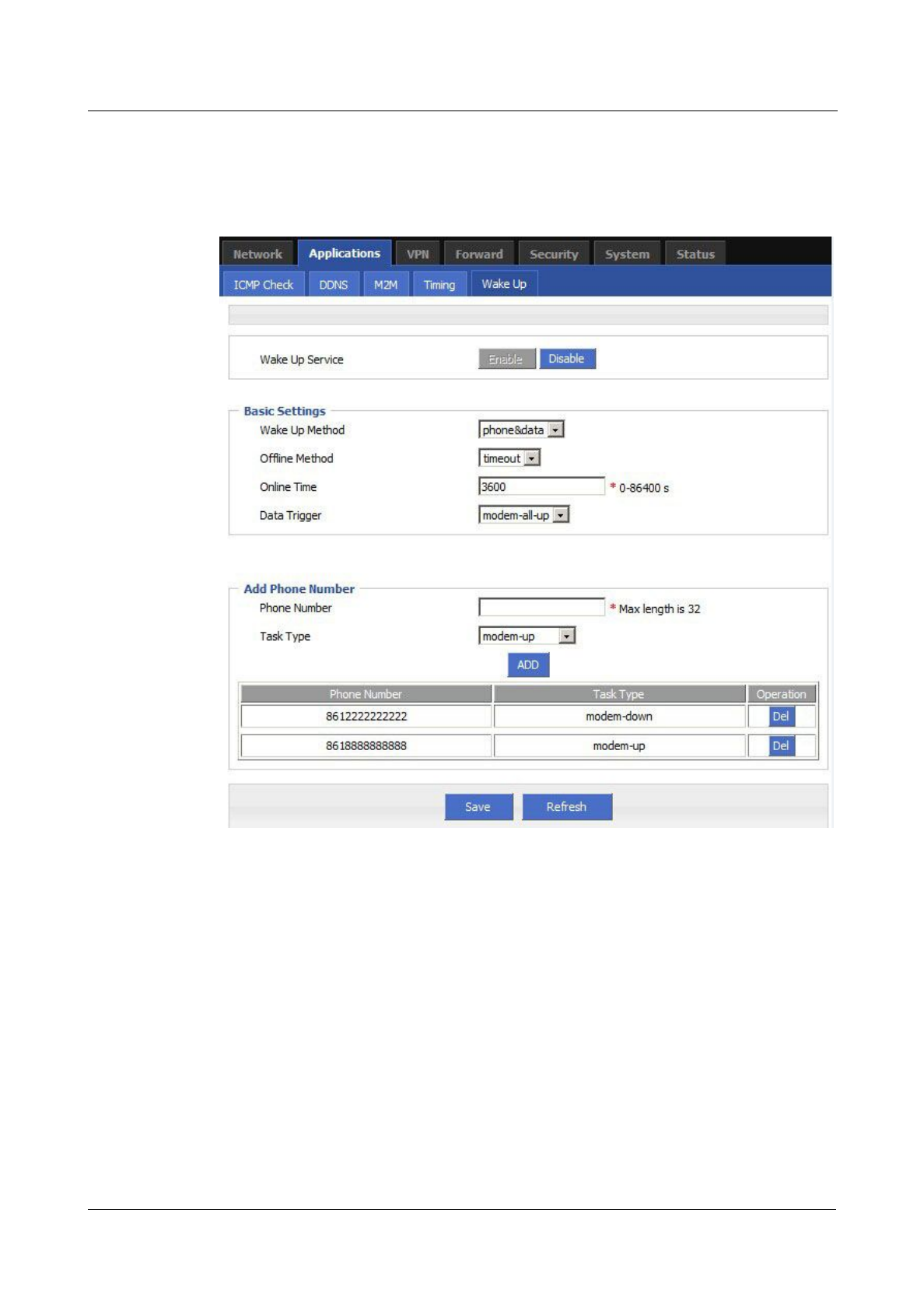Click the Add Phone Number heading
The width and height of the screenshot is (924, 1308).
point(299,589)
